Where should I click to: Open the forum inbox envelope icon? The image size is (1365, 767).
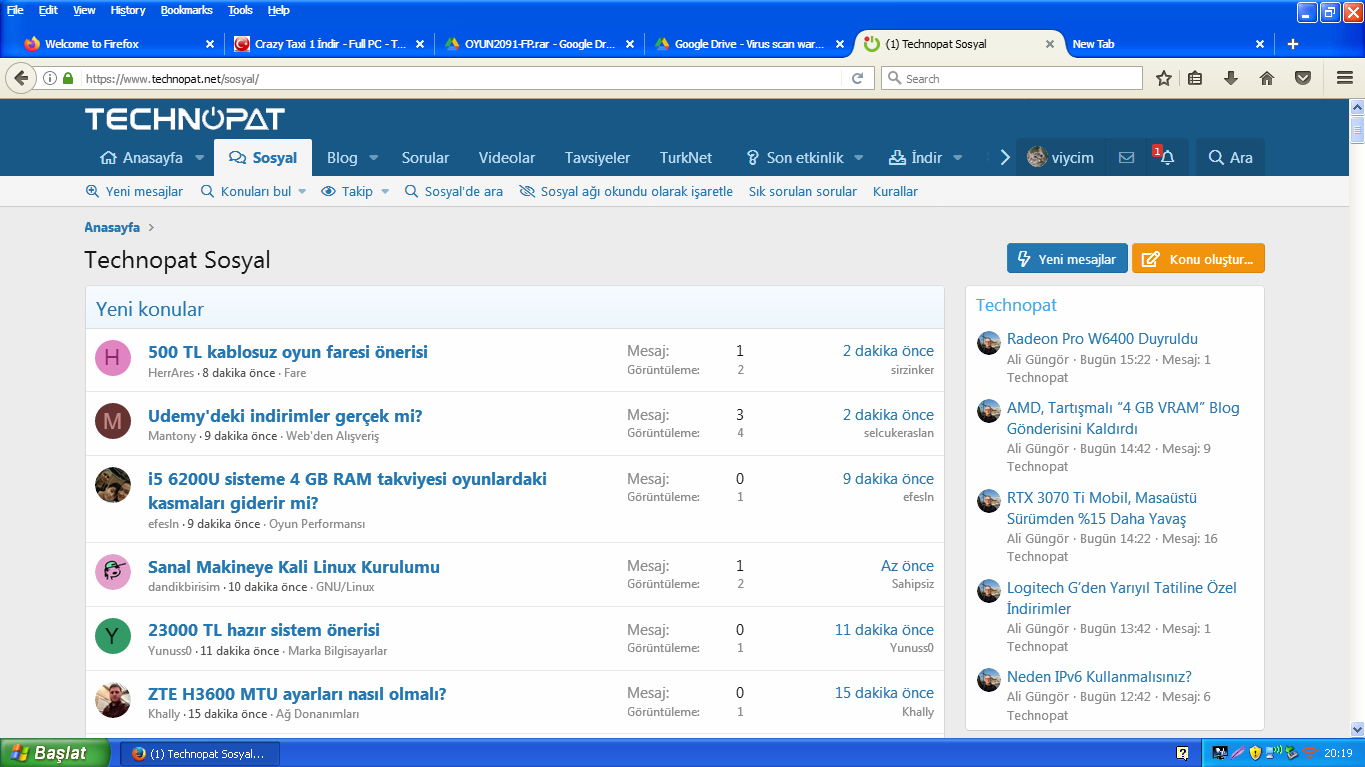[x=1127, y=157]
